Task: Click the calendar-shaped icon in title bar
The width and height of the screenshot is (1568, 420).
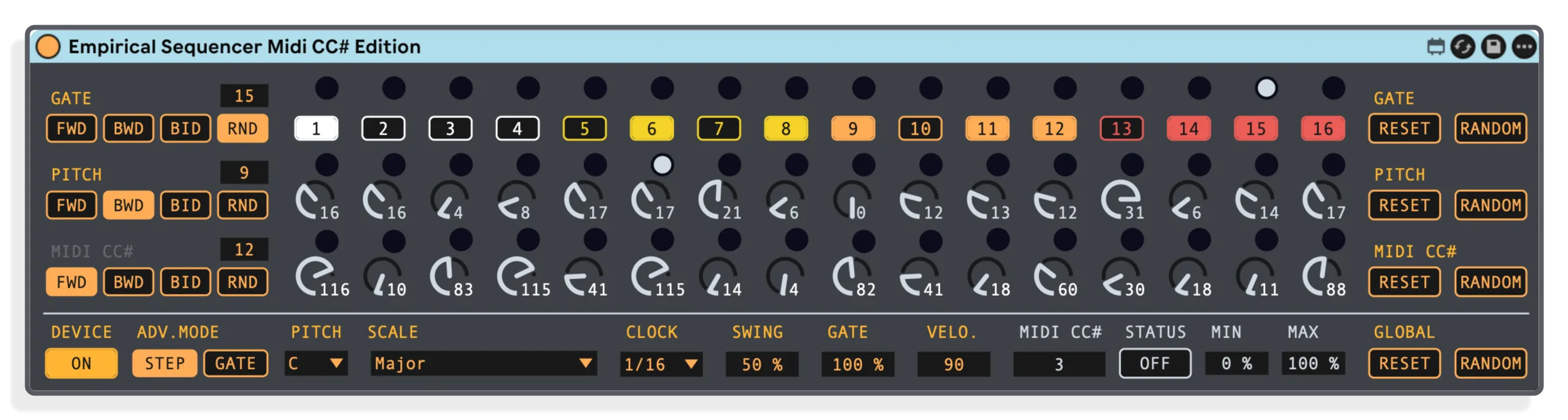Action: click(1435, 47)
